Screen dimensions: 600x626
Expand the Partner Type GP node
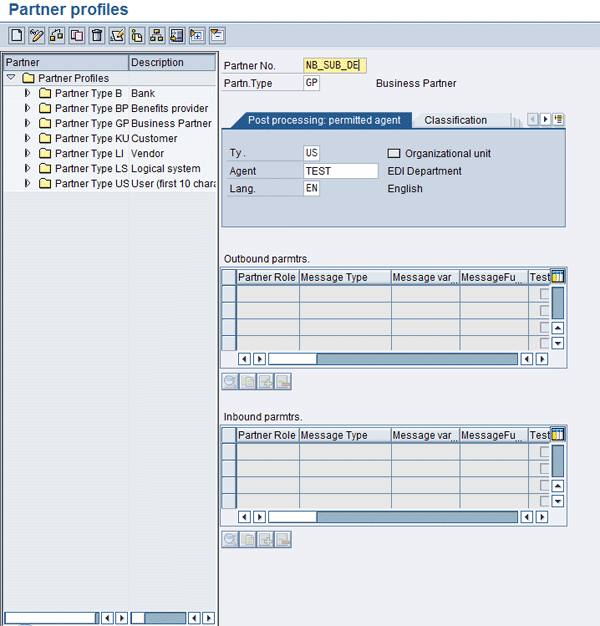pyautogui.click(x=28, y=123)
